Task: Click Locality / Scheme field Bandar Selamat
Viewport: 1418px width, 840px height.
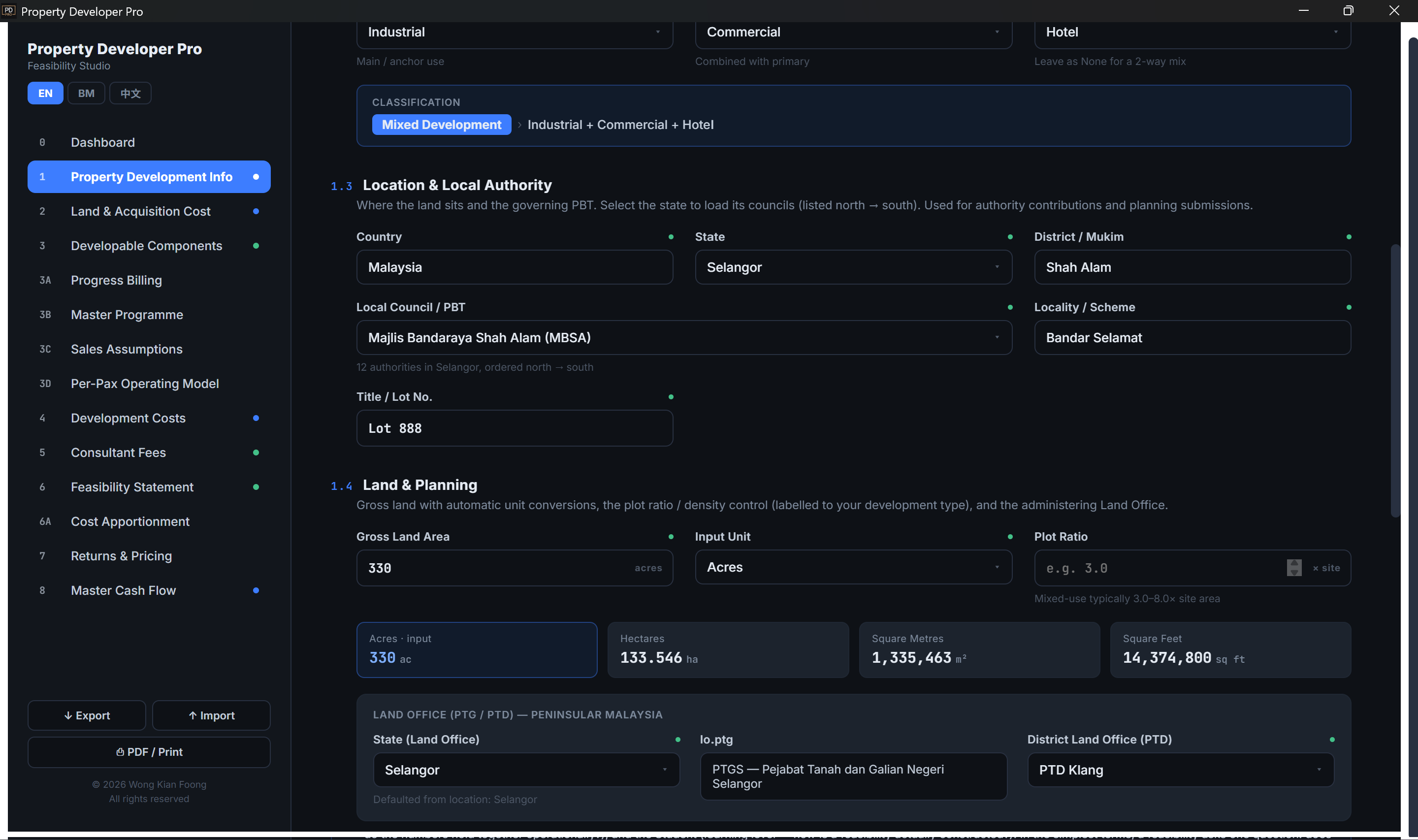Action: coord(1192,338)
